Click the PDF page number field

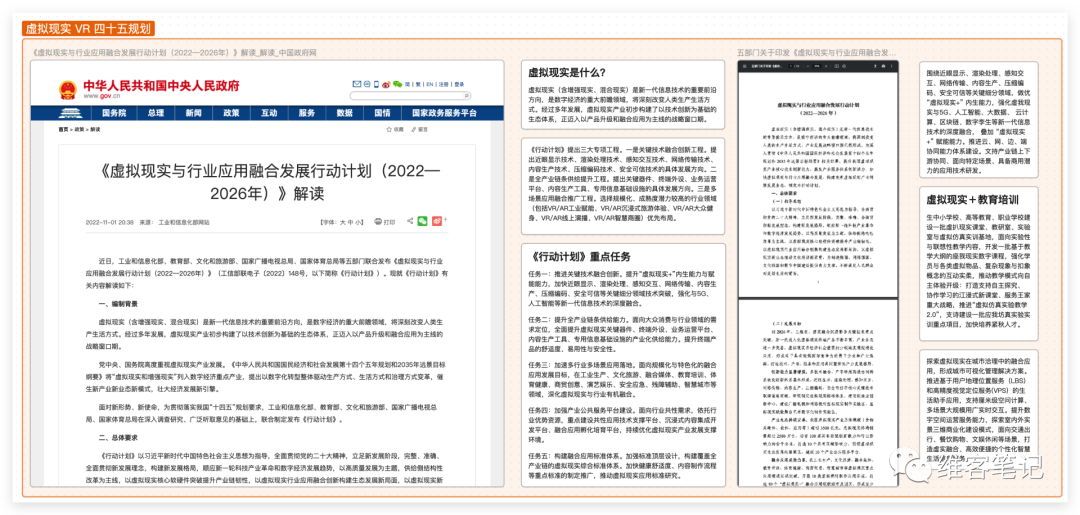point(791,66)
